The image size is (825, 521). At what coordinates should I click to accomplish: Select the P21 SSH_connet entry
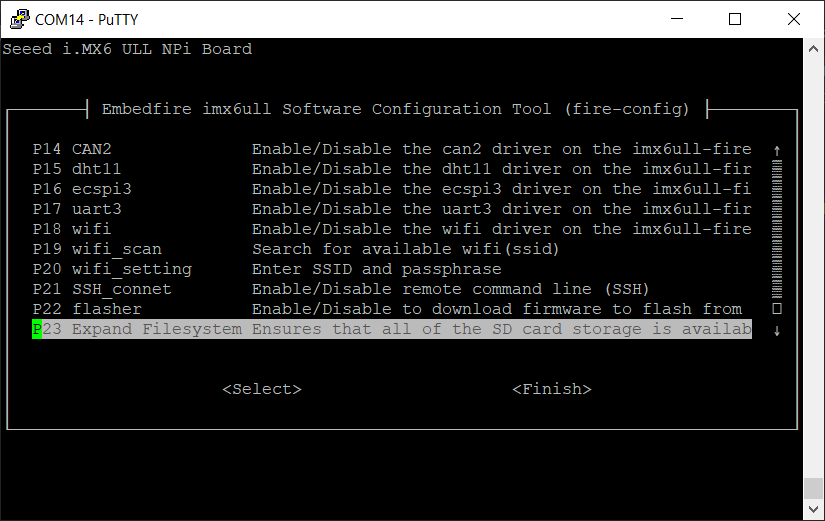(392, 289)
